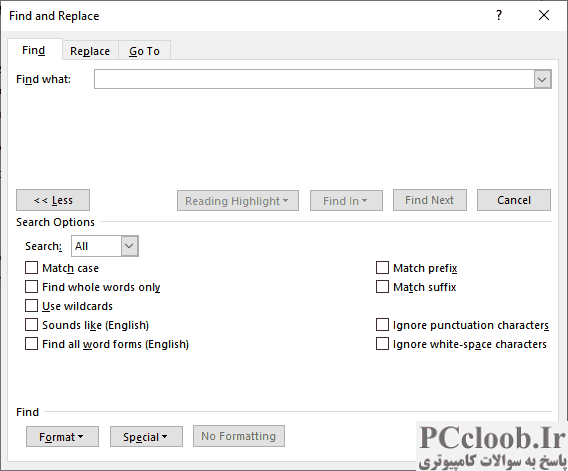Check the Match suffix box
Image resolution: width=568 pixels, height=471 pixels.
coord(382,287)
